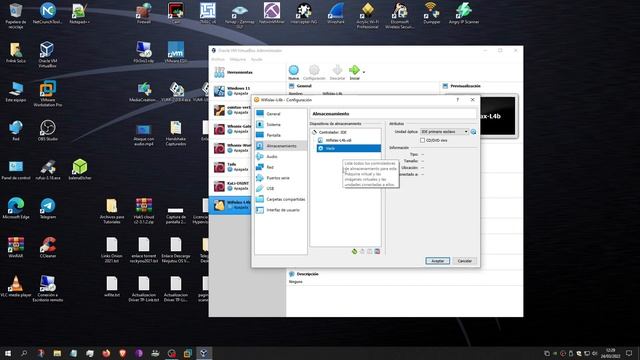Click the Configuración gear icon in VirtualBox toolbar
This screenshot has width=640, height=360.
pyautogui.click(x=314, y=70)
